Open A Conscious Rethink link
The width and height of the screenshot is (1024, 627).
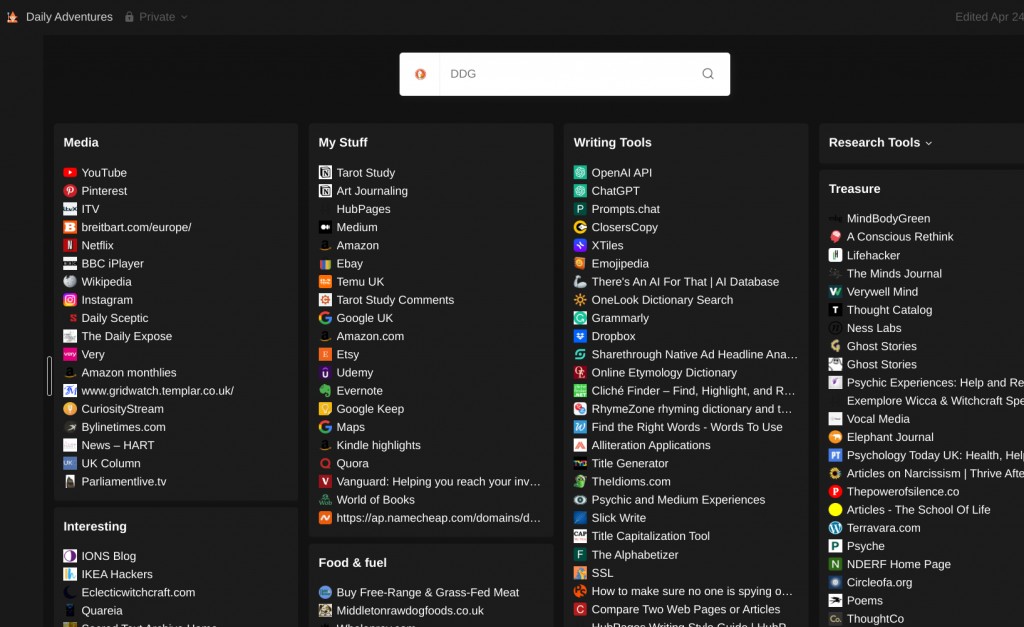900,236
